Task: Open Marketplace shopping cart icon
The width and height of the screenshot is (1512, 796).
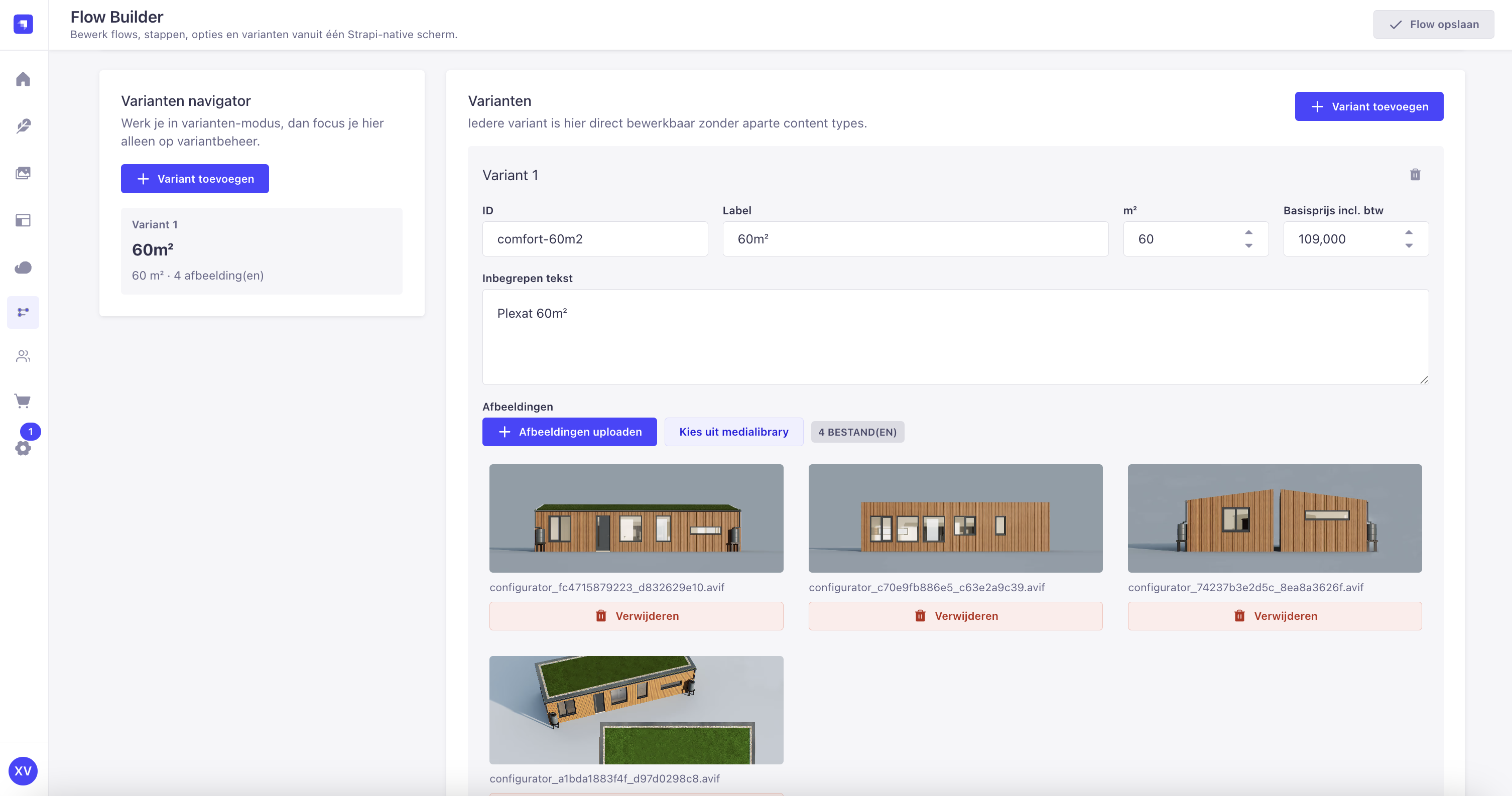Action: click(23, 401)
